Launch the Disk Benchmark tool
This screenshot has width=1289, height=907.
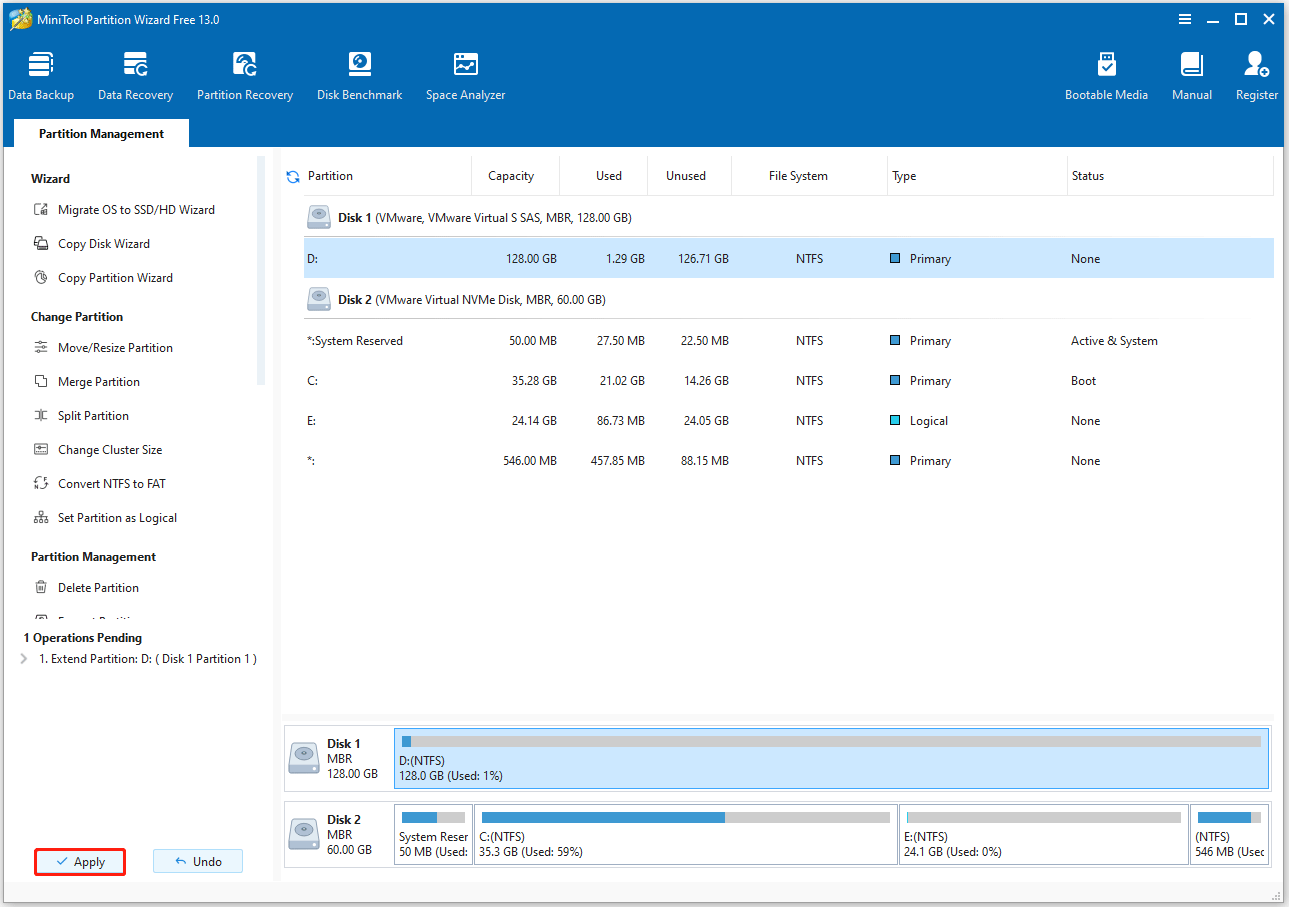(x=359, y=74)
